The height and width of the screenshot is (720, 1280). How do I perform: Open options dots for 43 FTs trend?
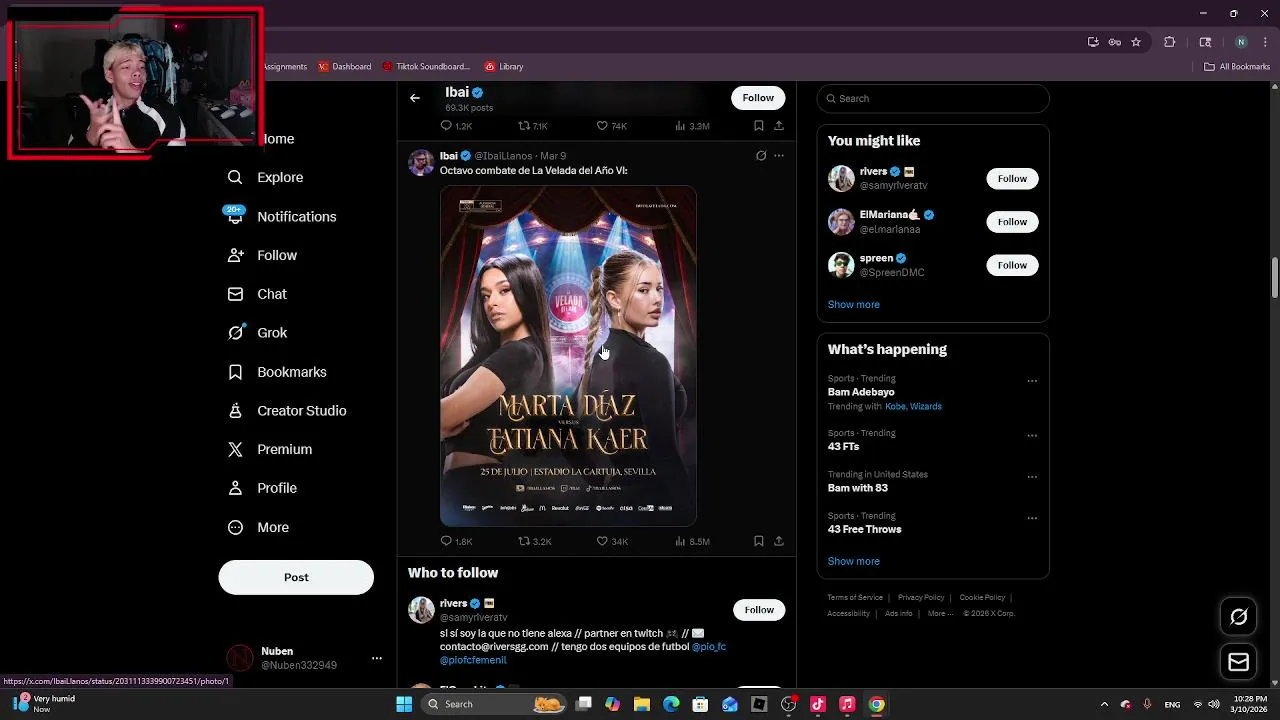[1032, 436]
